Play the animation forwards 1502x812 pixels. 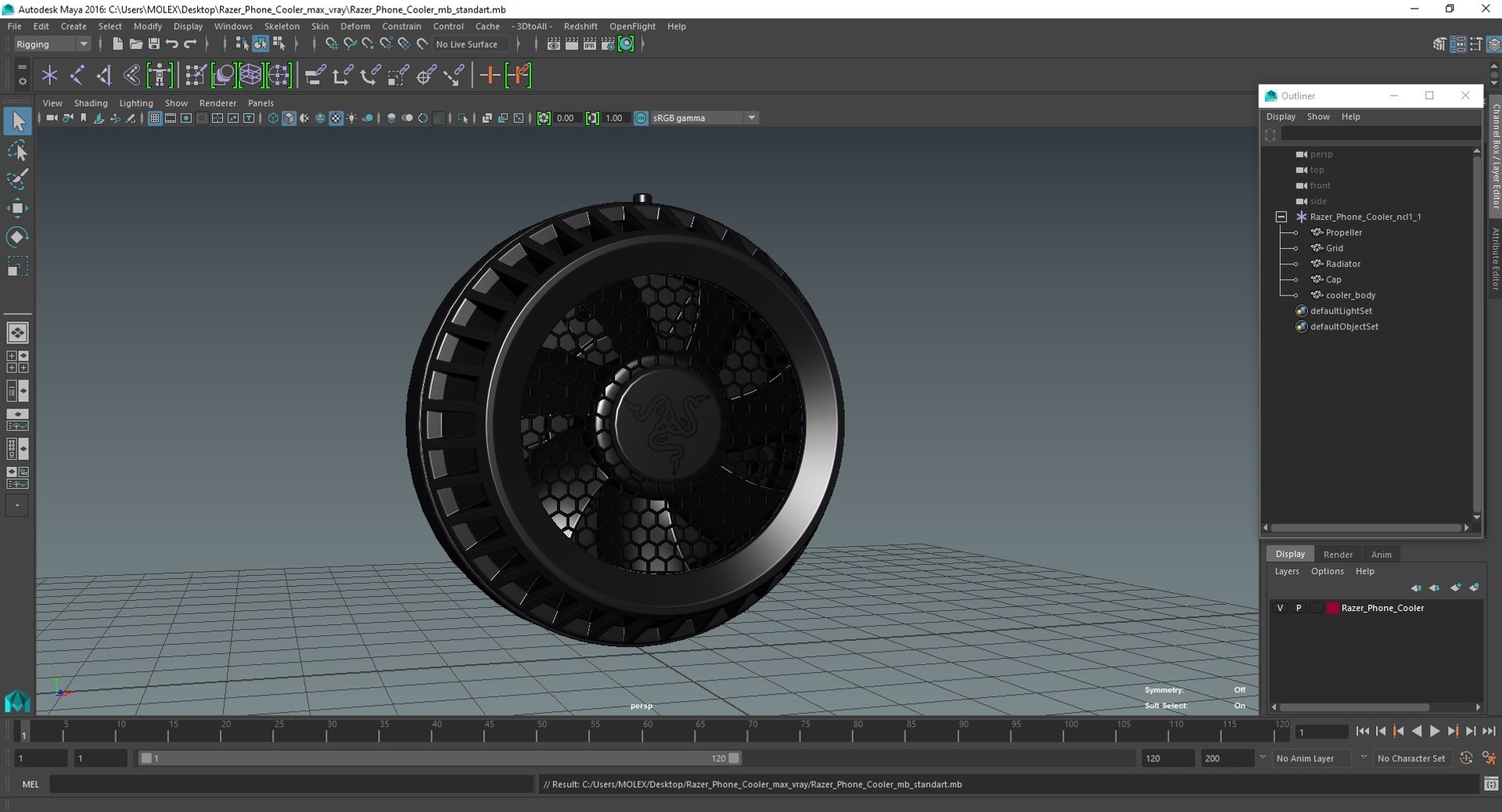click(x=1435, y=731)
